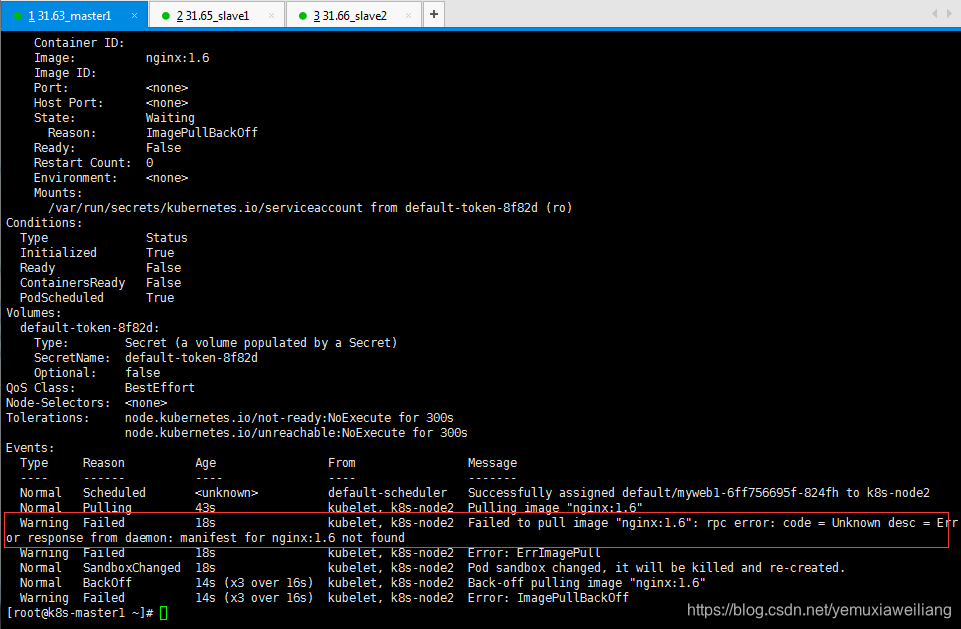
Task: Close the 31.63_master1 tab
Action: pyautogui.click(x=134, y=16)
